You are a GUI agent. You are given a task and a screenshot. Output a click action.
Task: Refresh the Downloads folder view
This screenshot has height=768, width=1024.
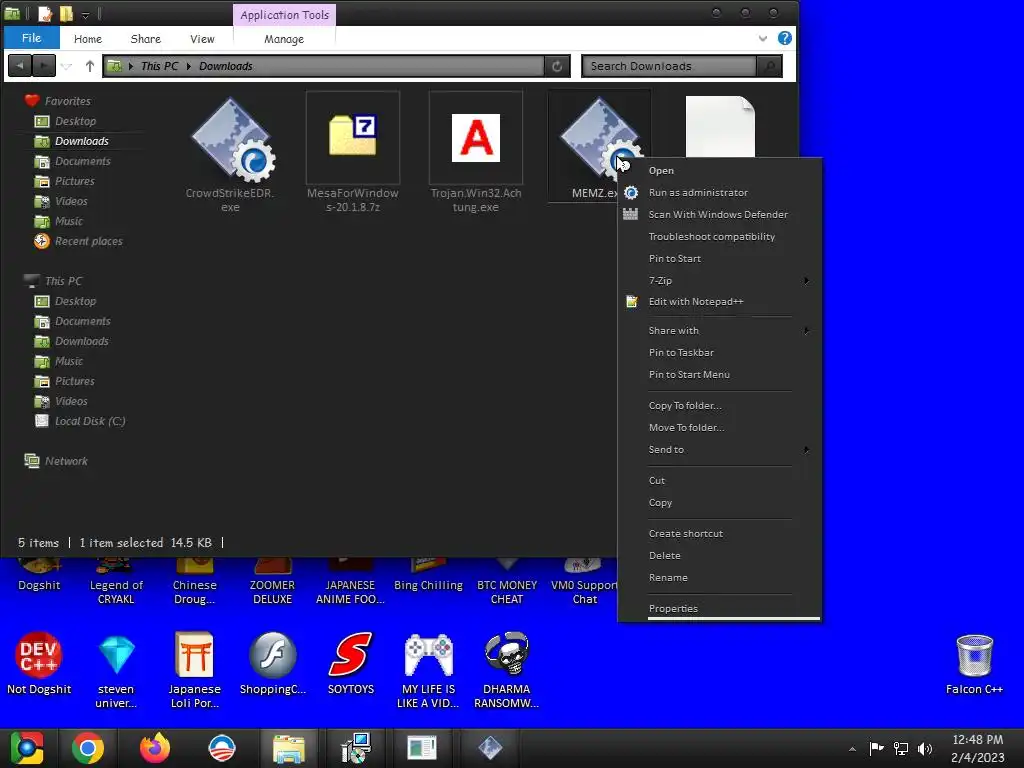pyautogui.click(x=557, y=66)
